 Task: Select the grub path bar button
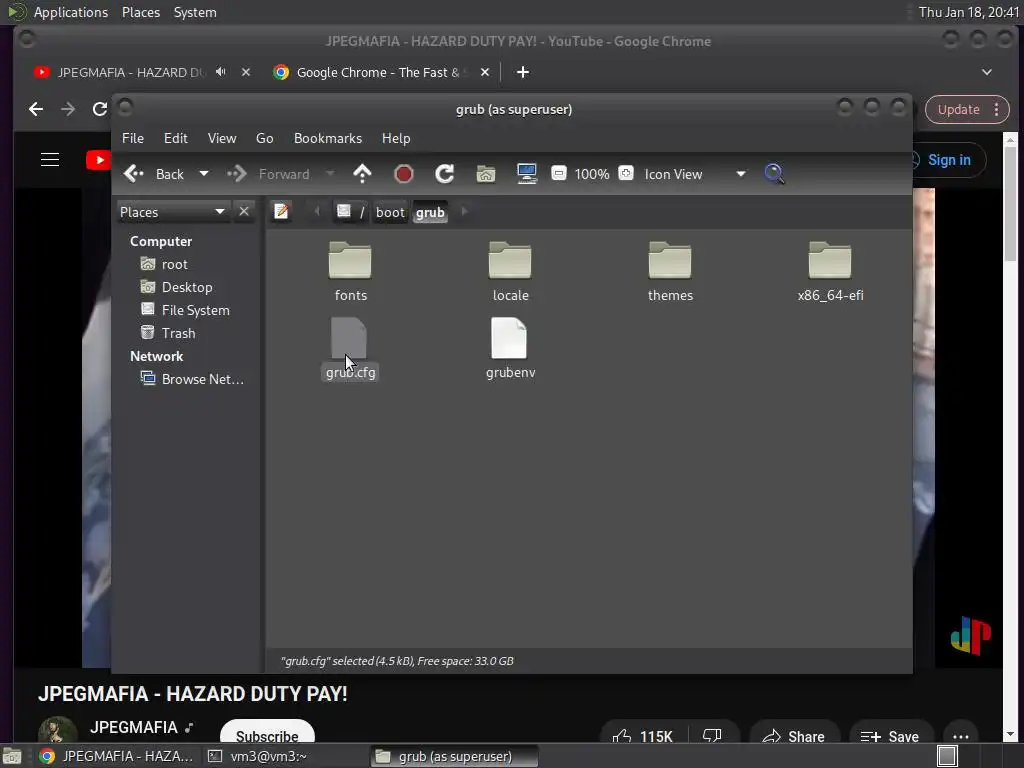click(x=430, y=212)
